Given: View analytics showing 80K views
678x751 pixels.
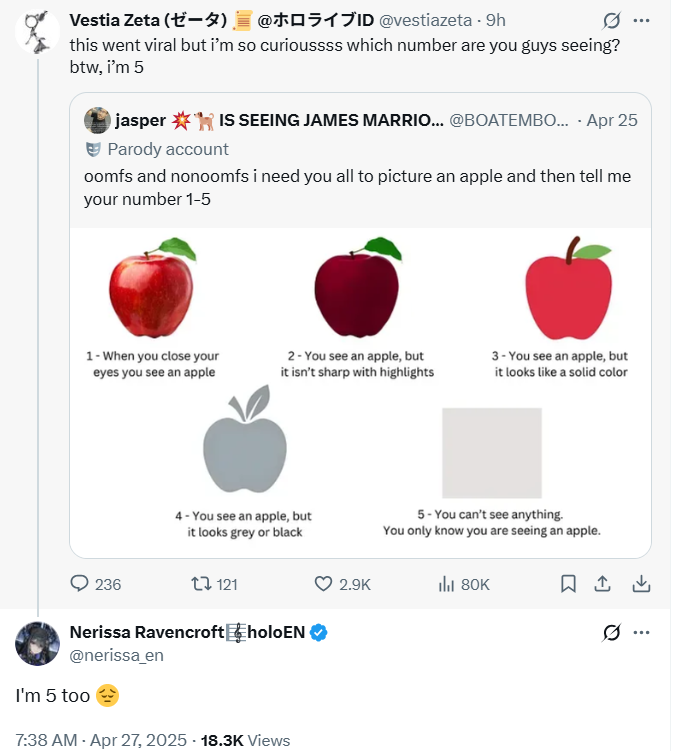Looking at the screenshot, I should (447, 584).
